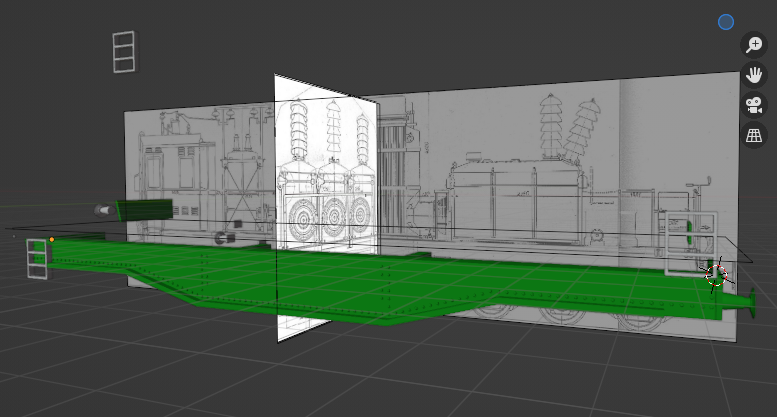Toggle the camera view icon
The image size is (777, 417).
[754, 105]
